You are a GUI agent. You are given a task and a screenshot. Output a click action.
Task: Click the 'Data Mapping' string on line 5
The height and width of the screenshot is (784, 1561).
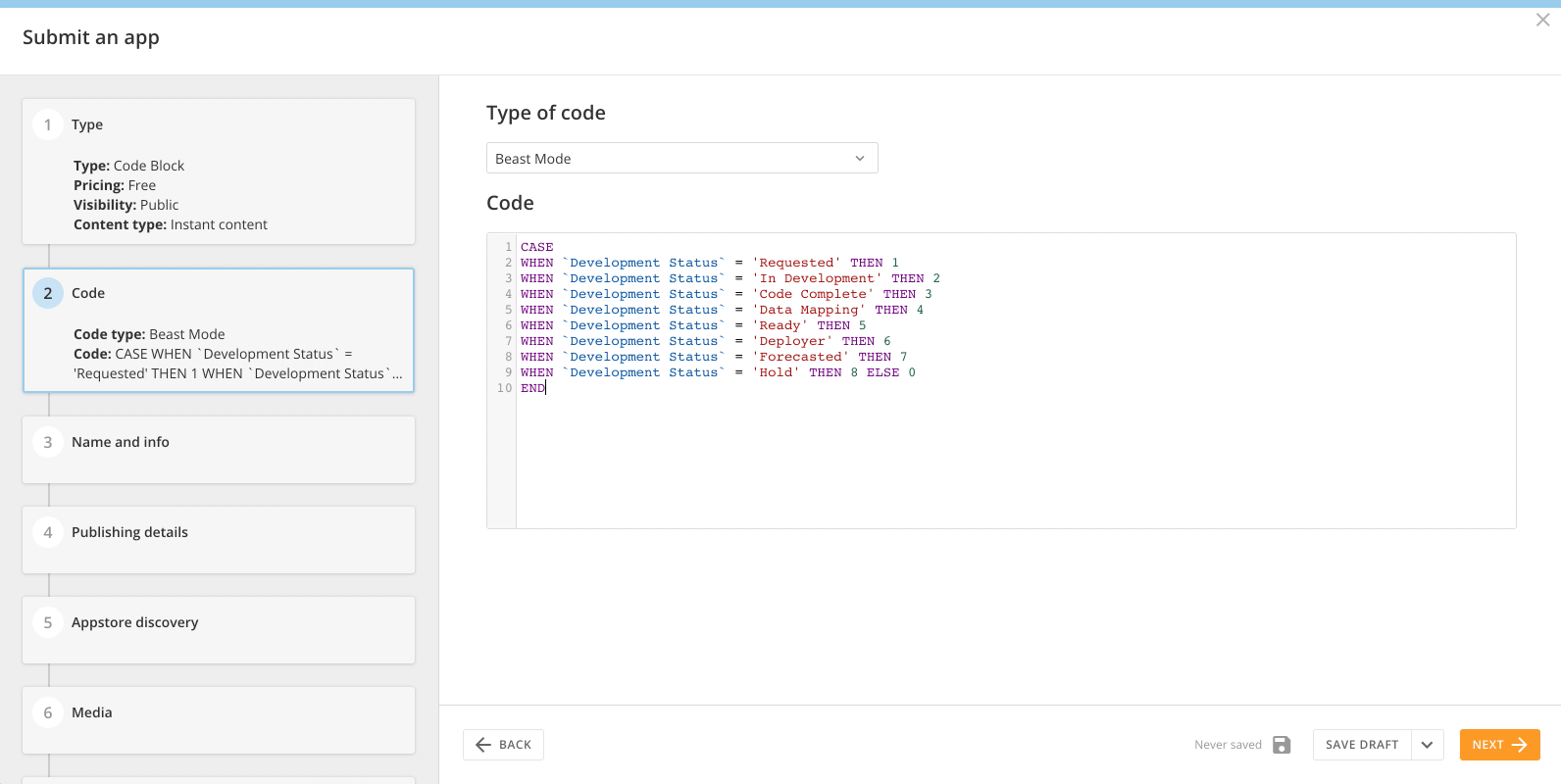click(809, 310)
